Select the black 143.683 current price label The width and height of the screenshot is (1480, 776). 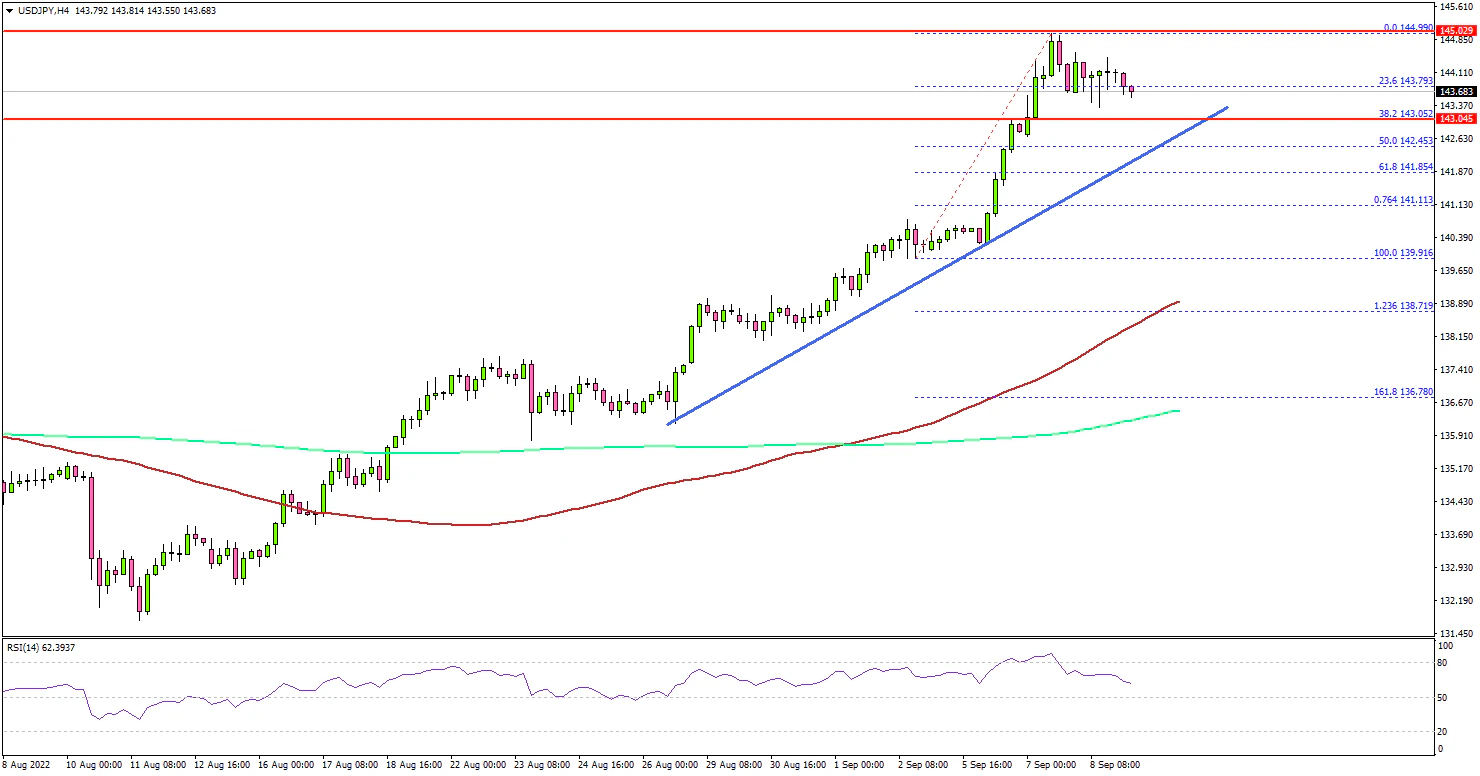(1456, 91)
